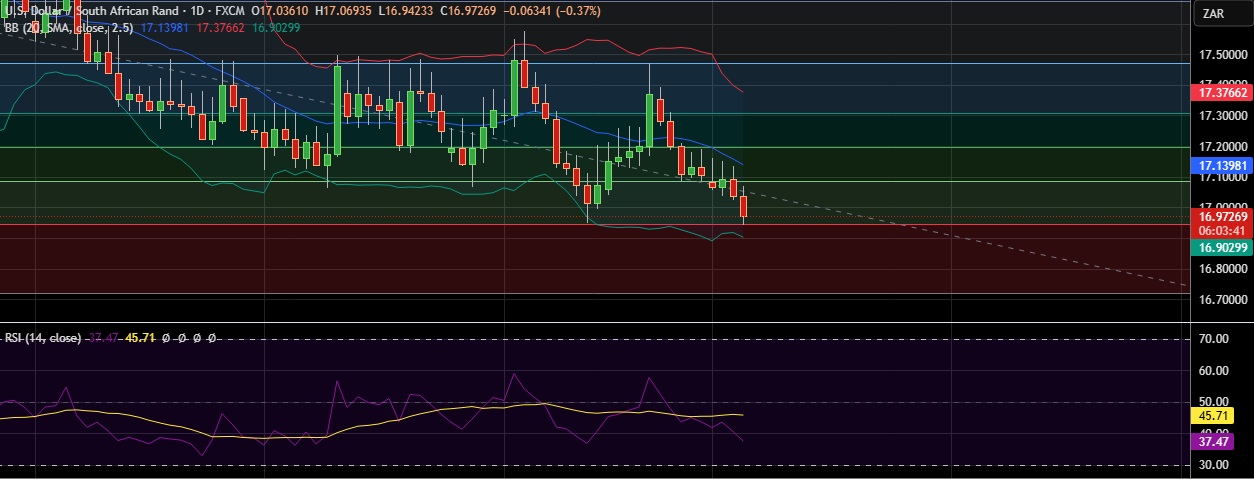Click the green 16.90299 price axis label
Viewport: 1254px width, 479px height.
pos(1220,246)
